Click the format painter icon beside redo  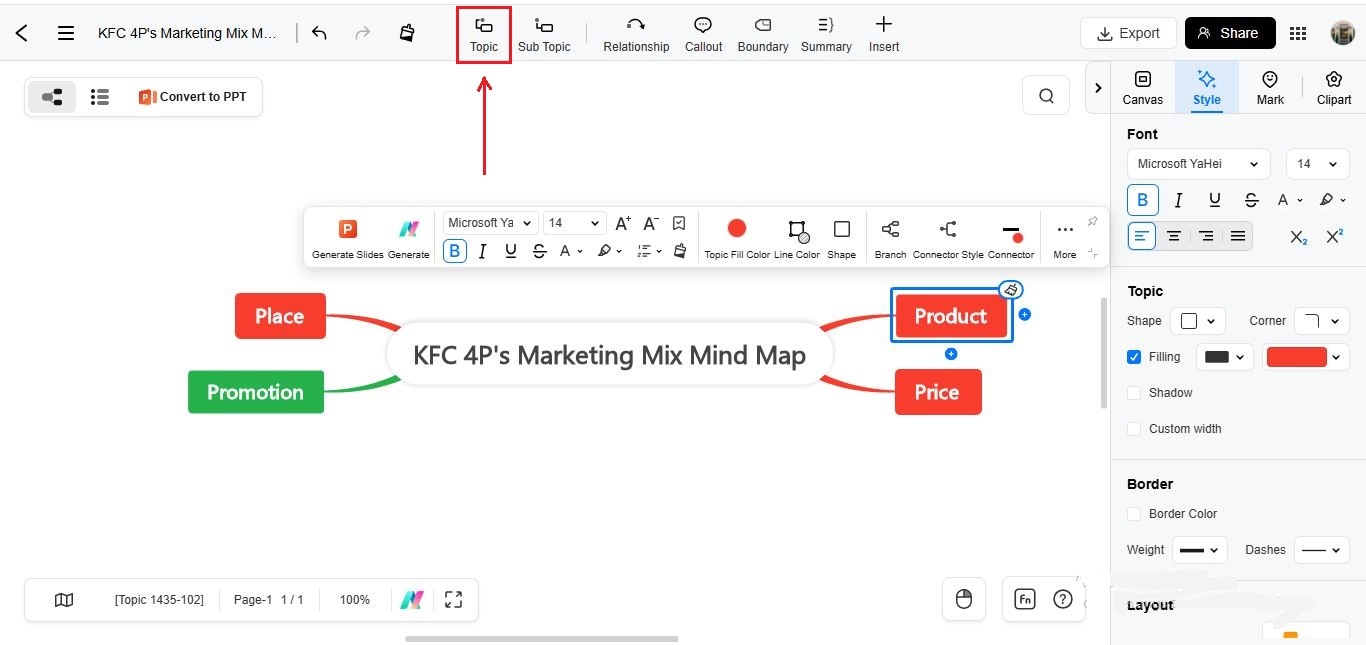pos(406,33)
